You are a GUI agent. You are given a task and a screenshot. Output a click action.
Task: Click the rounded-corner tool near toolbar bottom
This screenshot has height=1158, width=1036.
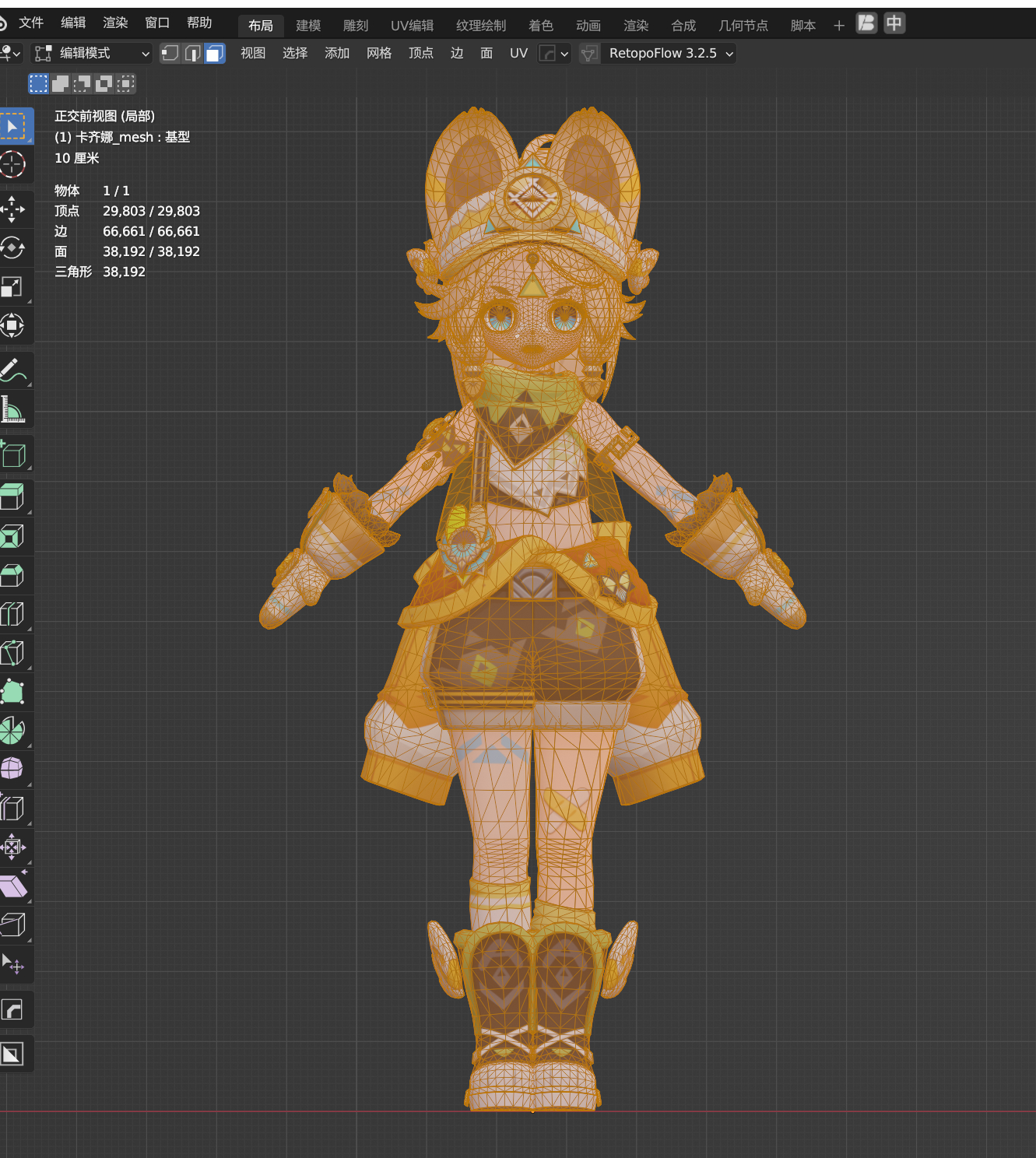(x=12, y=1010)
